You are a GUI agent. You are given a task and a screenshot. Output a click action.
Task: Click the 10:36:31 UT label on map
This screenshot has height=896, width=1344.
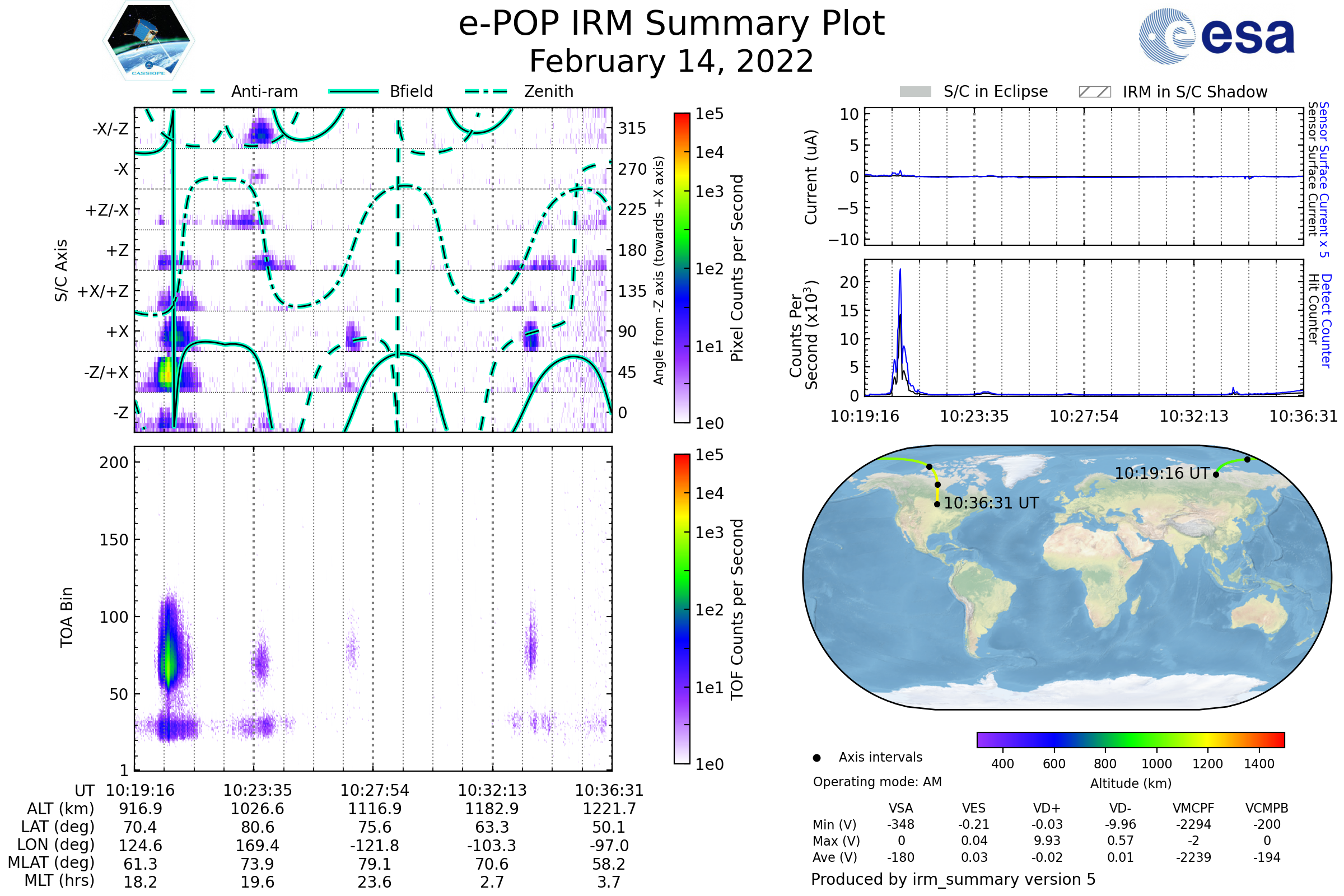click(x=991, y=503)
